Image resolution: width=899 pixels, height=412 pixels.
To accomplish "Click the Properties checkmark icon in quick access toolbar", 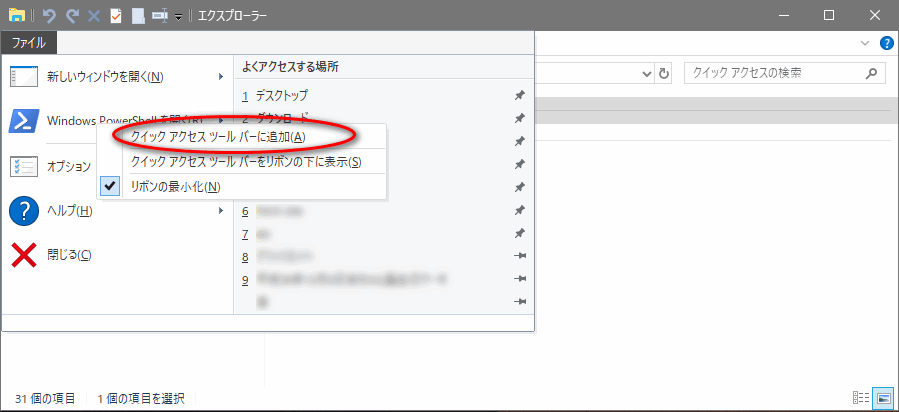I will pos(116,16).
